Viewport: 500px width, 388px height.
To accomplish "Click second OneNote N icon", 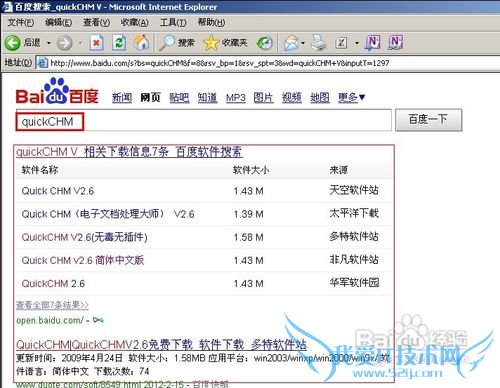I will point(395,43).
